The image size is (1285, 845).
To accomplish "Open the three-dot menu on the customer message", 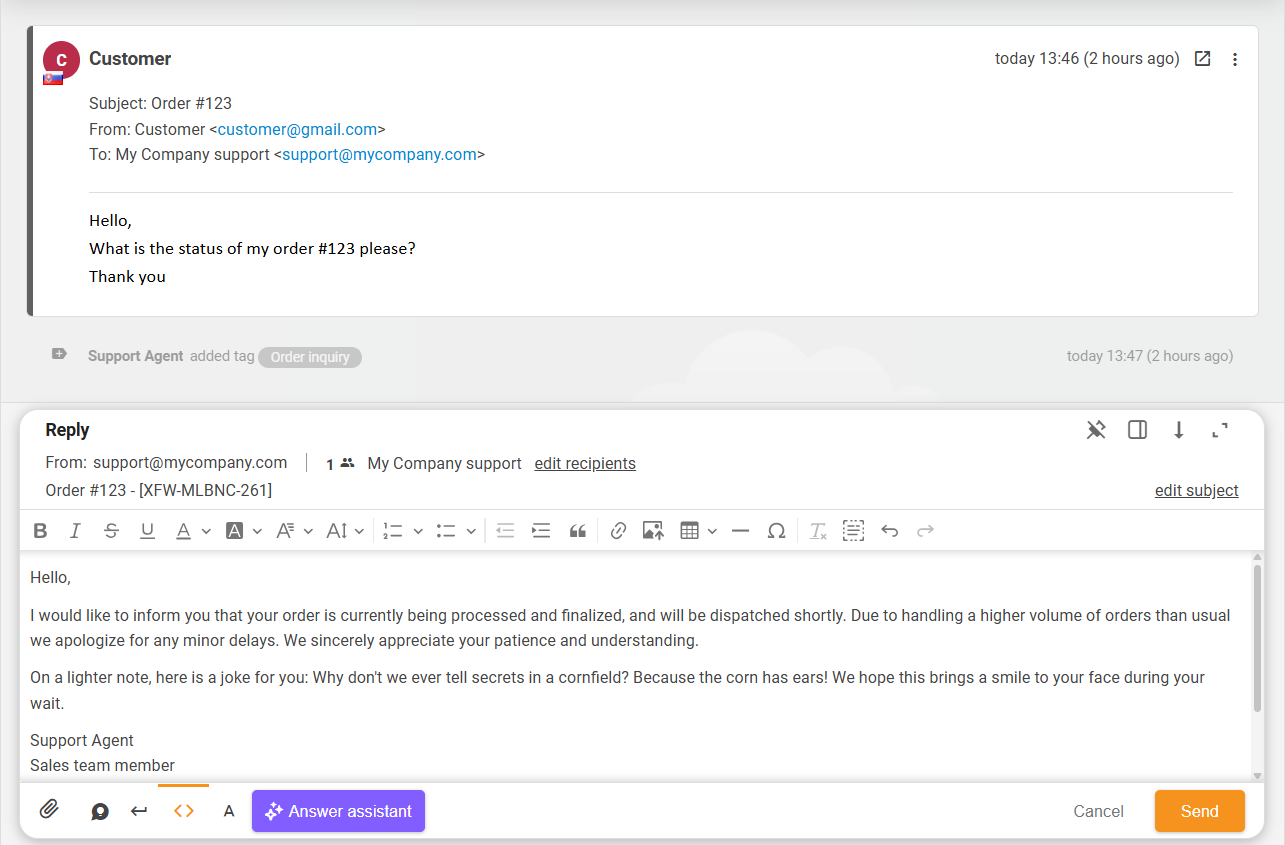I will 1235,59.
